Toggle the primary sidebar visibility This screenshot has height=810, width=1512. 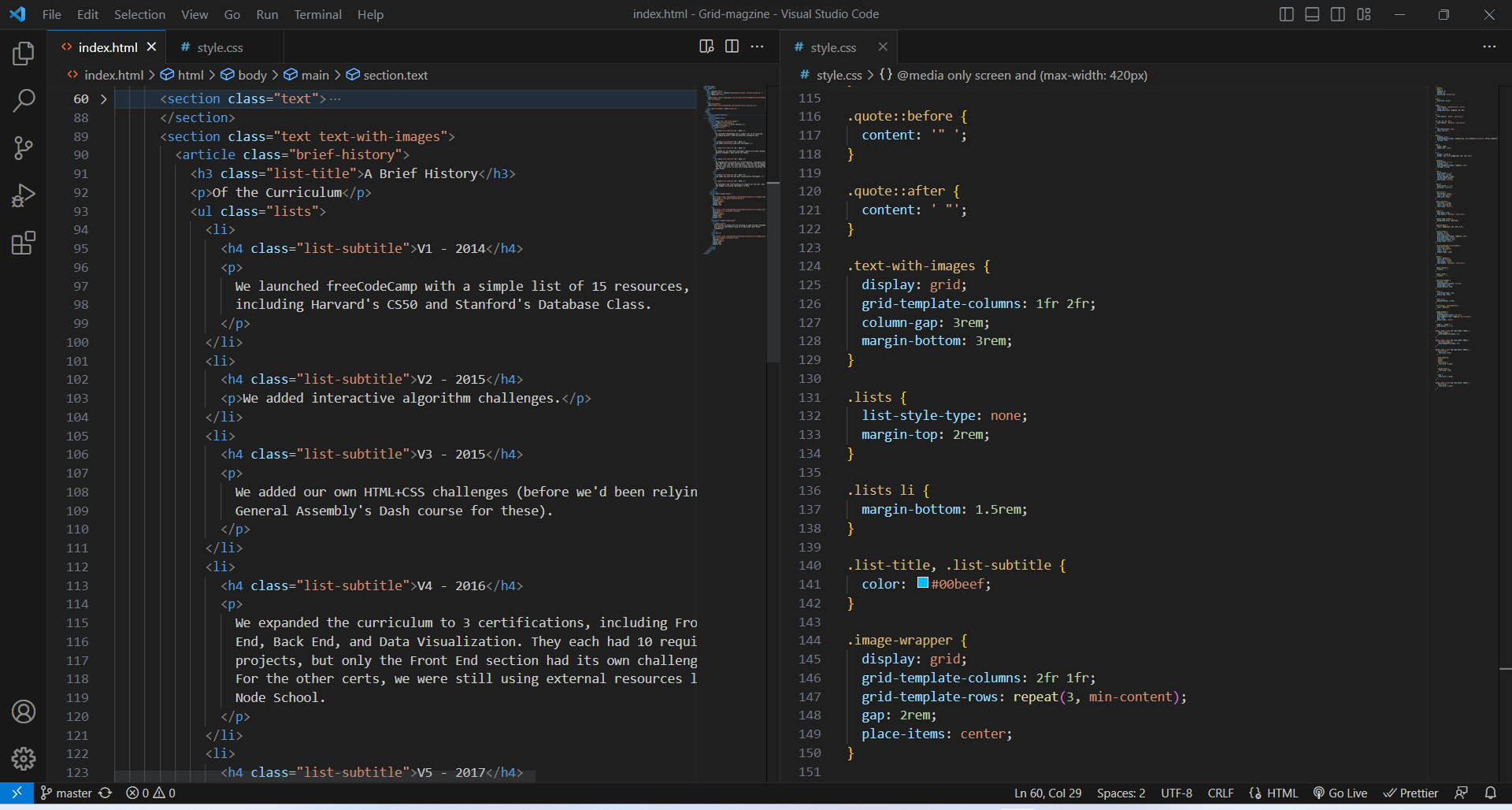1286,13
